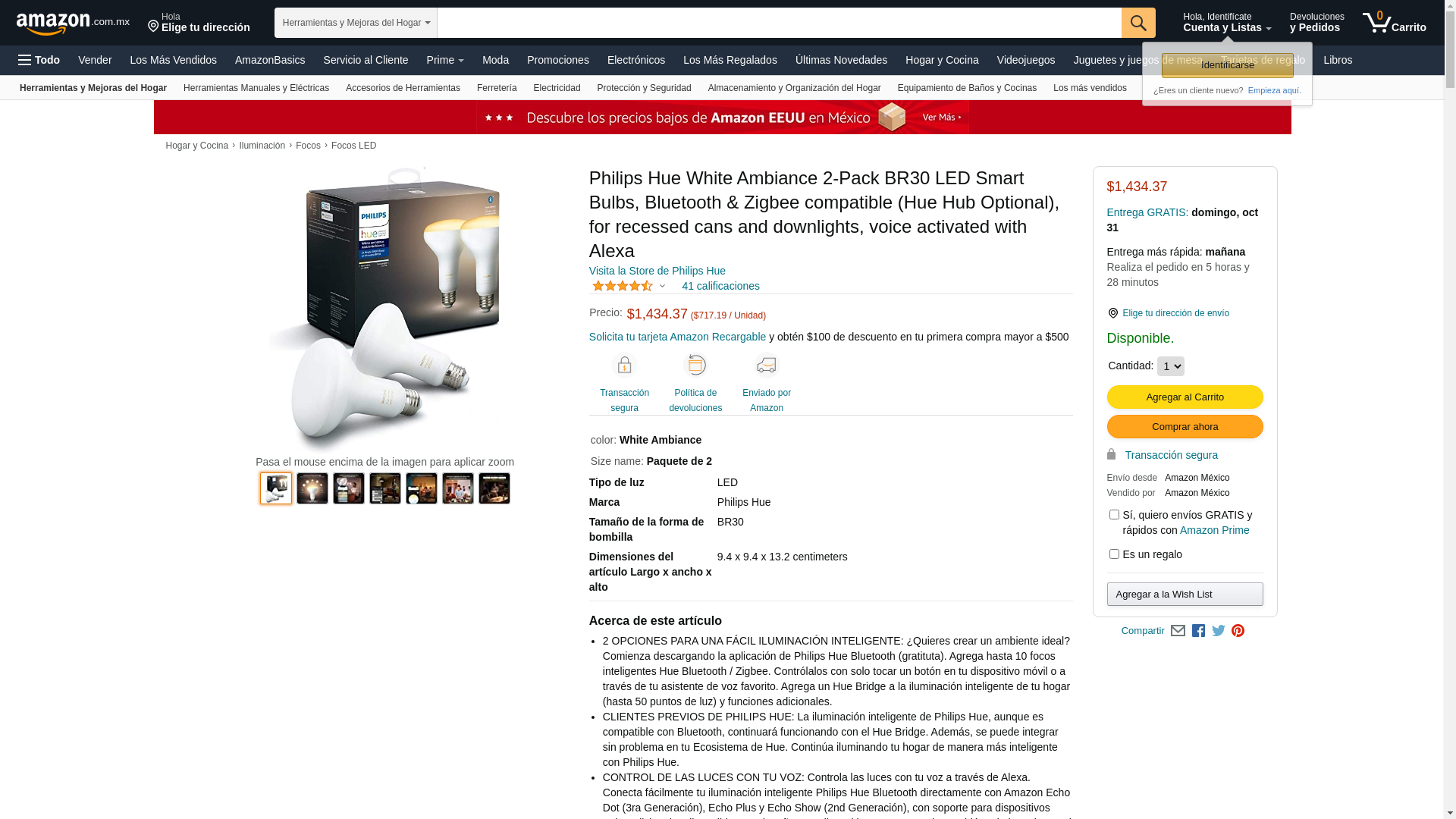Select Electricidad in the subnav
1456x819 pixels.
tap(557, 88)
